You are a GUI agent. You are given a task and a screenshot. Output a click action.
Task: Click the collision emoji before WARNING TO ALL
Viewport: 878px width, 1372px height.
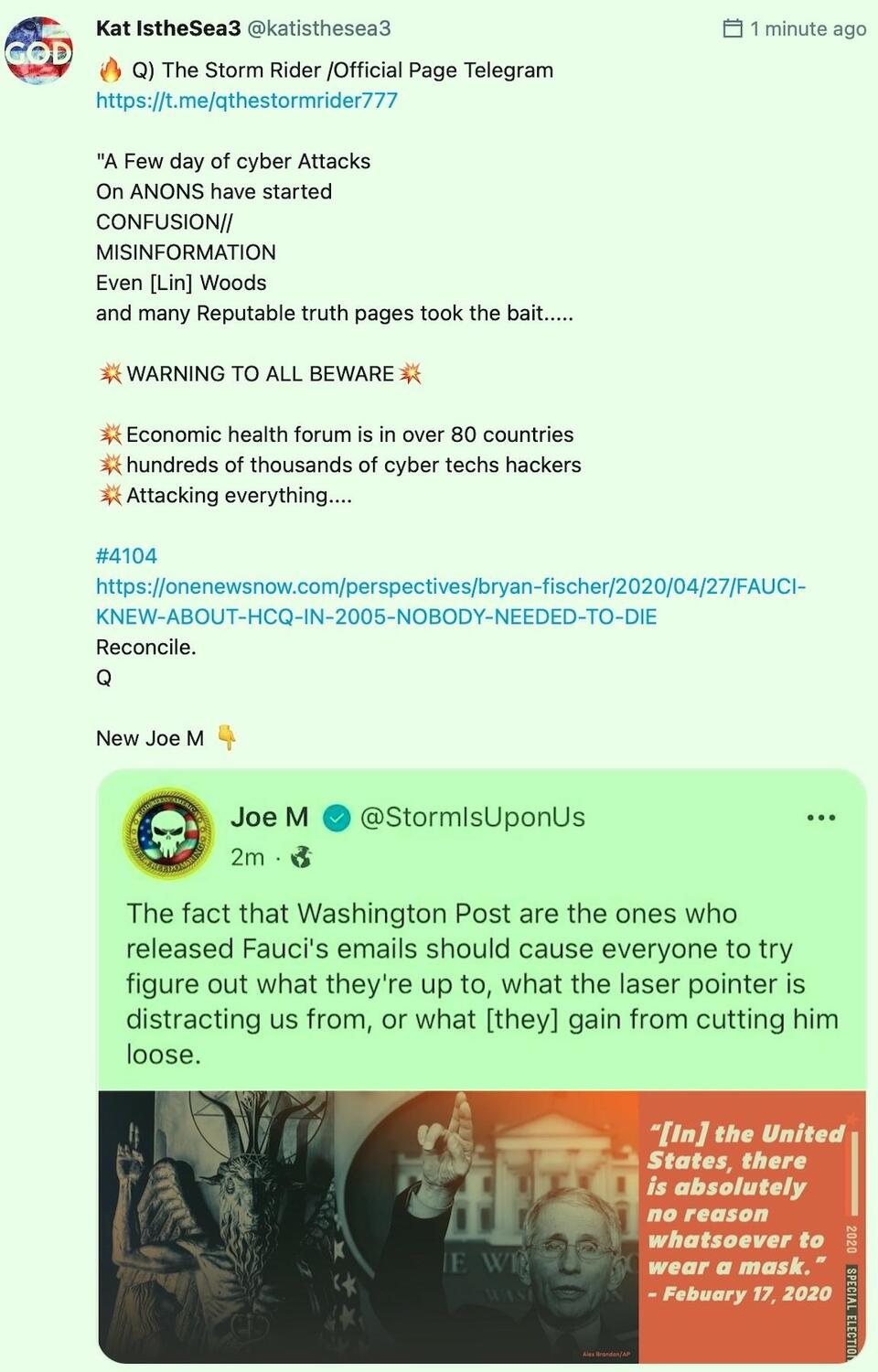tap(111, 374)
